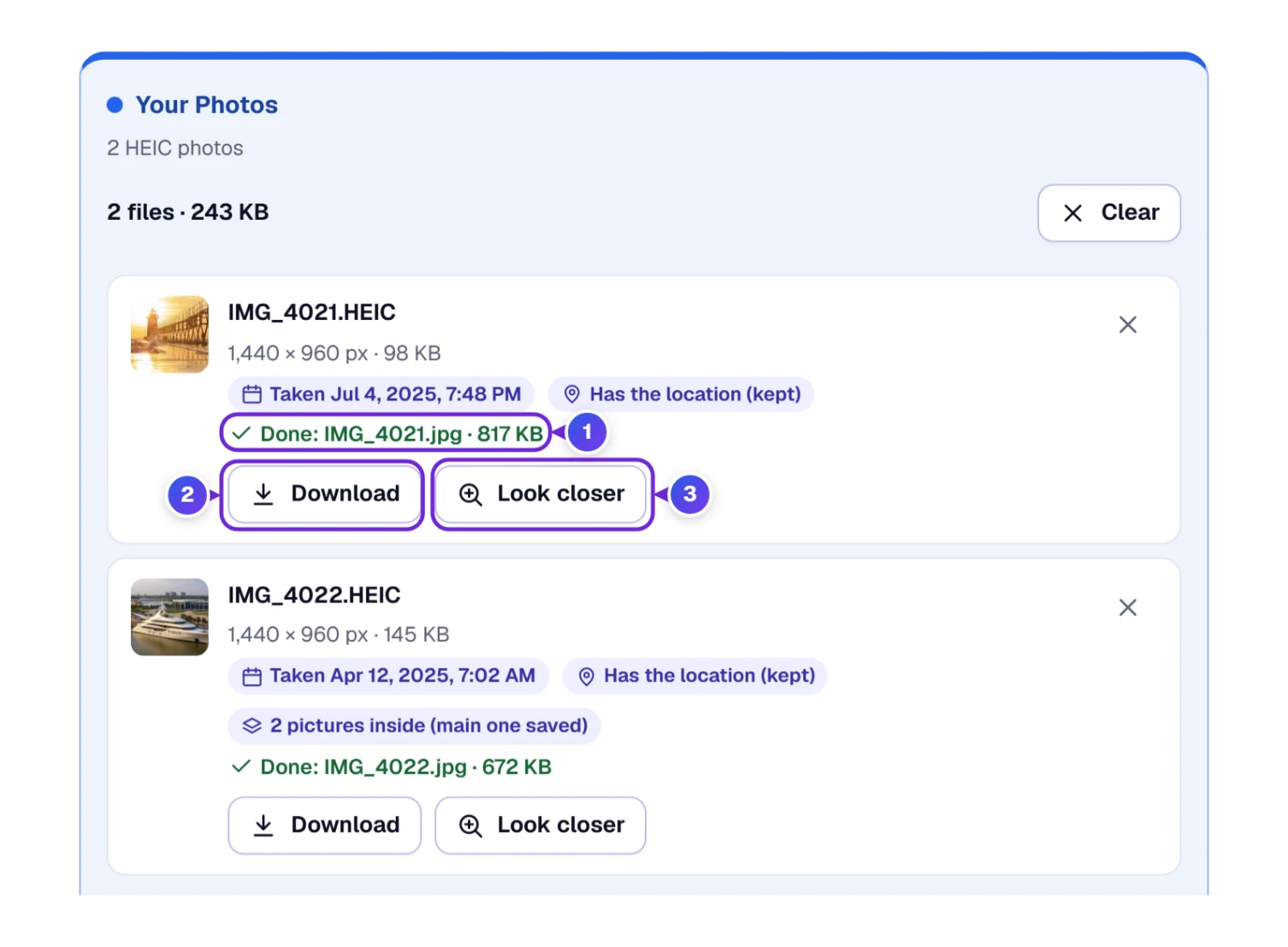Download the converted IMG_4021.jpg
The width and height of the screenshot is (1288, 947).
tap(325, 494)
